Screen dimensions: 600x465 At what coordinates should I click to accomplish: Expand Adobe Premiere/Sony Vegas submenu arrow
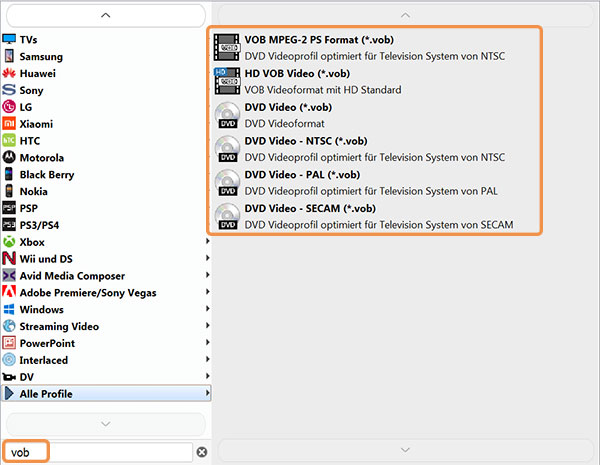(207, 292)
